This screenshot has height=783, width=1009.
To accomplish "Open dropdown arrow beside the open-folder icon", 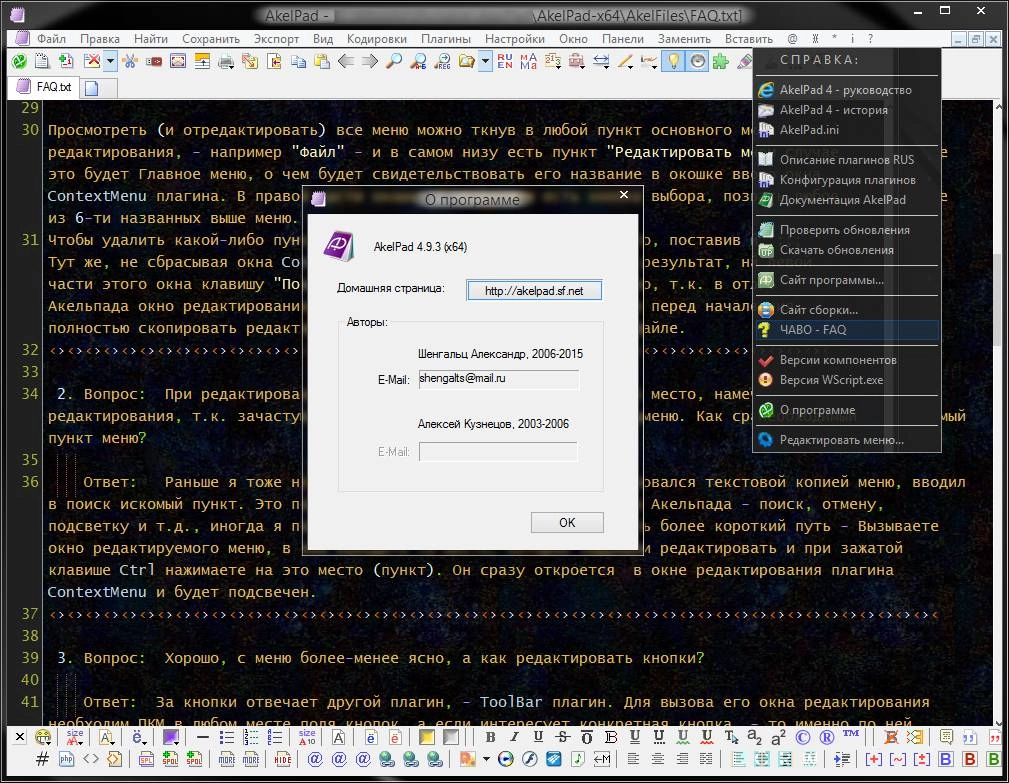I will coord(485,61).
